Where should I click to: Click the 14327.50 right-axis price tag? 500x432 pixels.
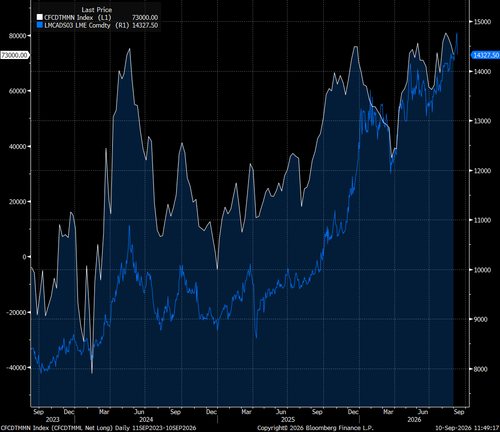485,55
